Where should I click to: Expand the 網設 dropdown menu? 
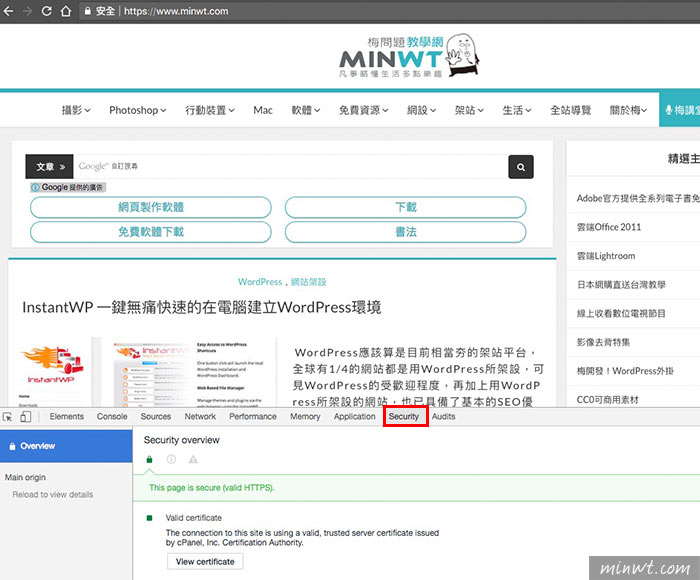tap(421, 110)
